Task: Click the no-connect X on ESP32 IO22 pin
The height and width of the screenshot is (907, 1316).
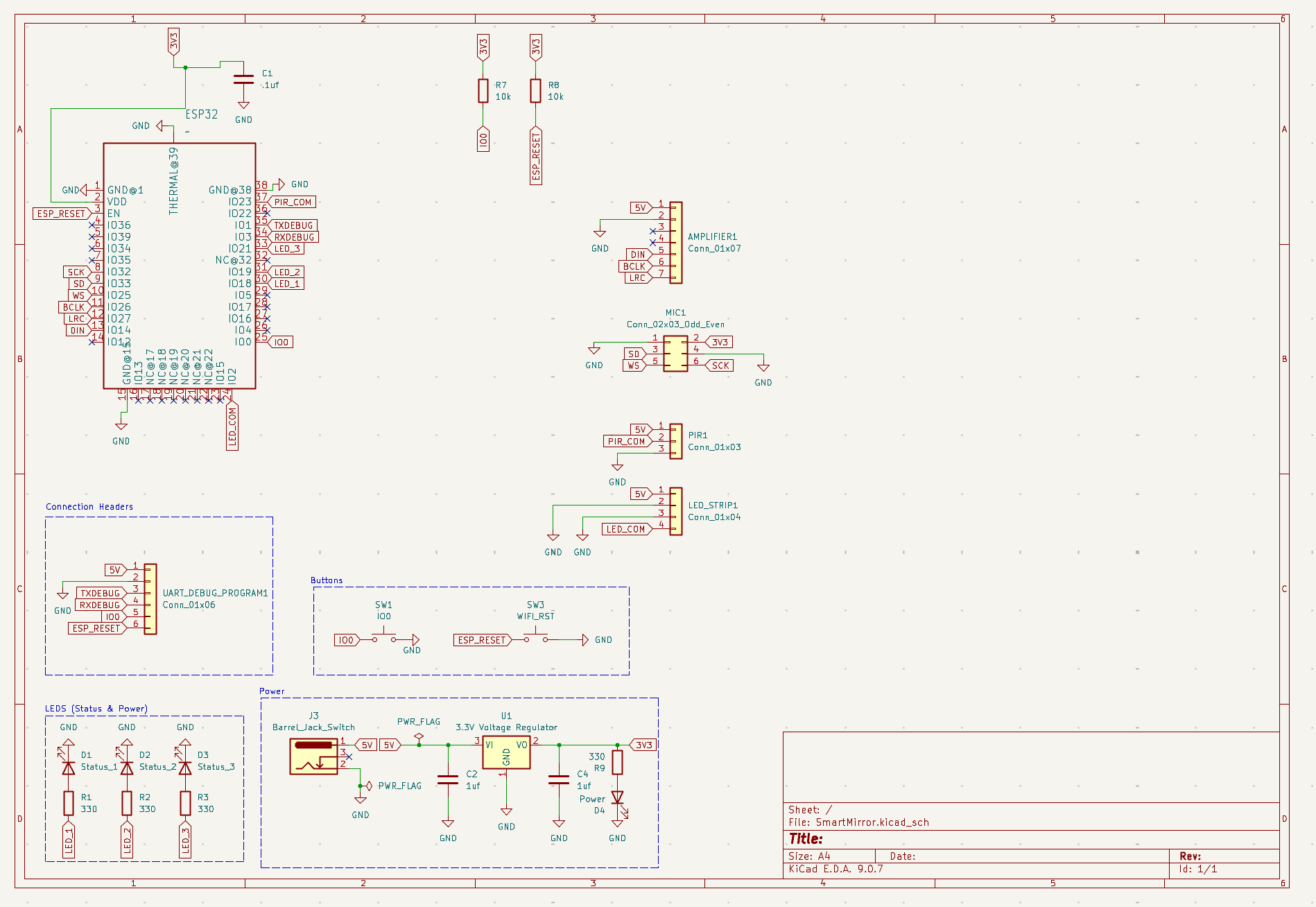Action: 267,214
